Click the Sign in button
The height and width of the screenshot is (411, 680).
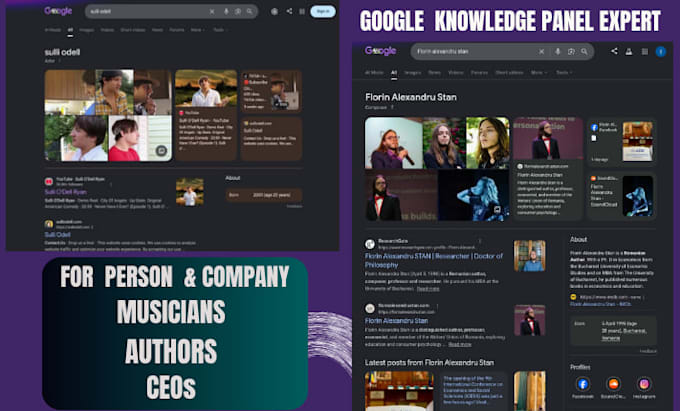tap(323, 11)
